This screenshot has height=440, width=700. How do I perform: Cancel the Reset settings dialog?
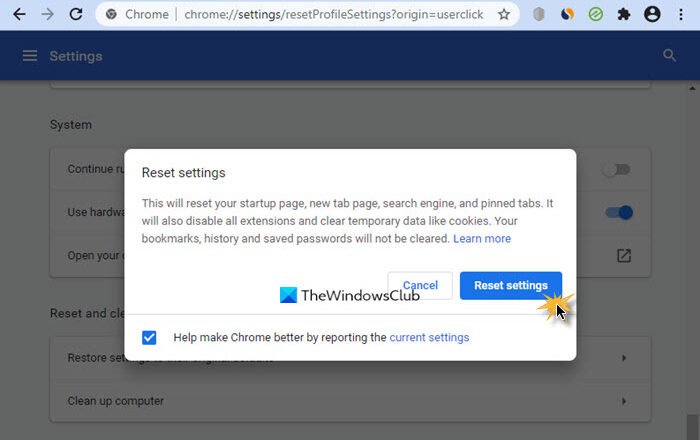[x=420, y=285]
